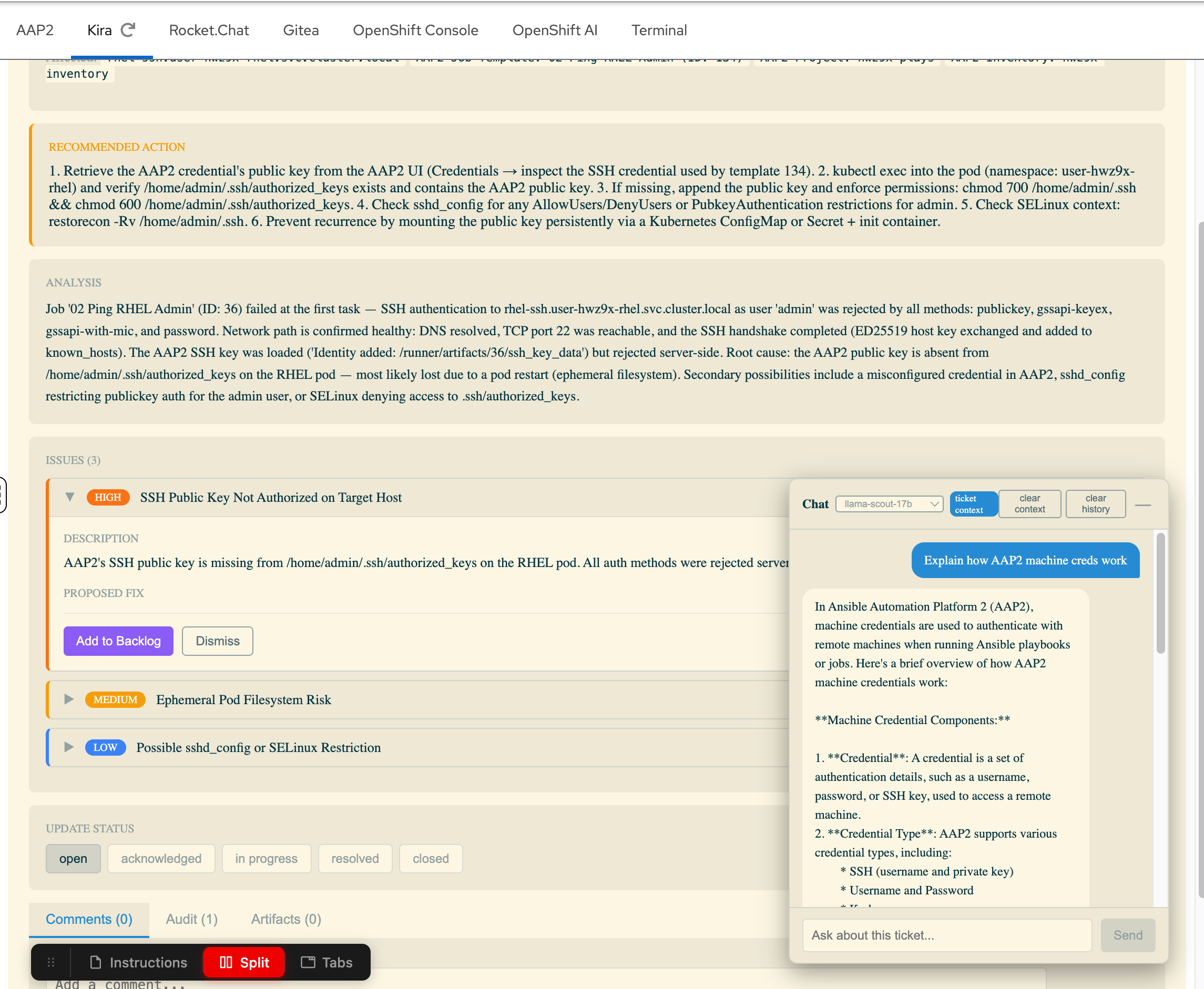Click the Chat panel title
Screen dimensions: 1204x989
pyautogui.click(x=815, y=503)
